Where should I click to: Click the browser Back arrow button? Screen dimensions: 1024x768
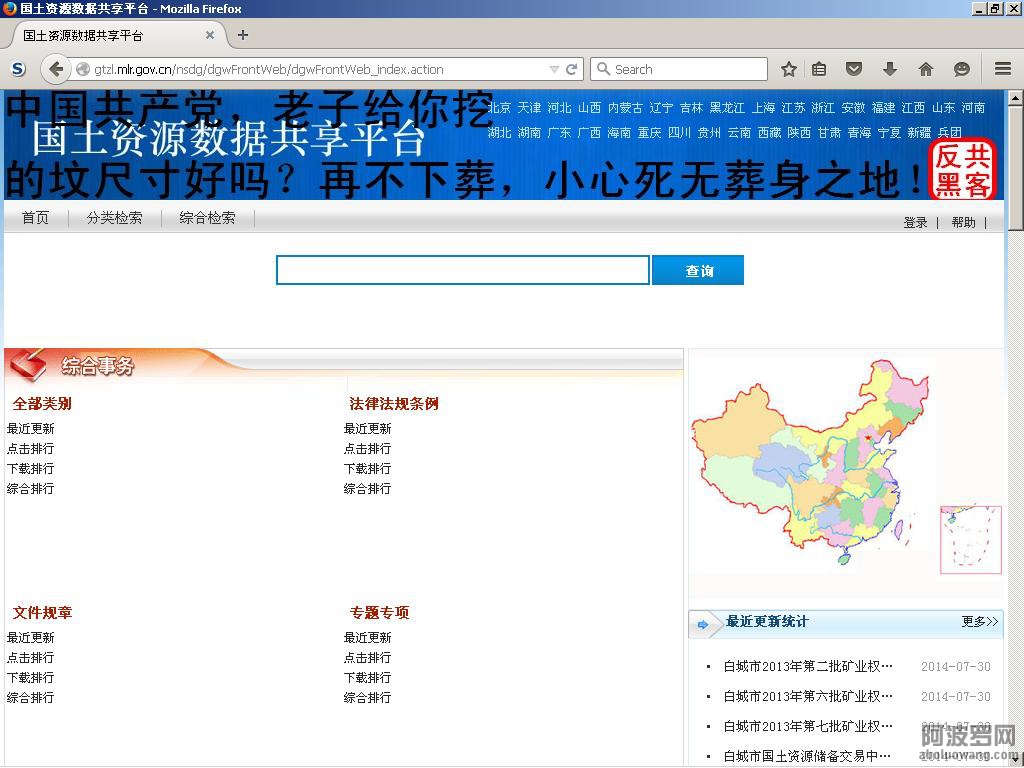click(x=56, y=69)
